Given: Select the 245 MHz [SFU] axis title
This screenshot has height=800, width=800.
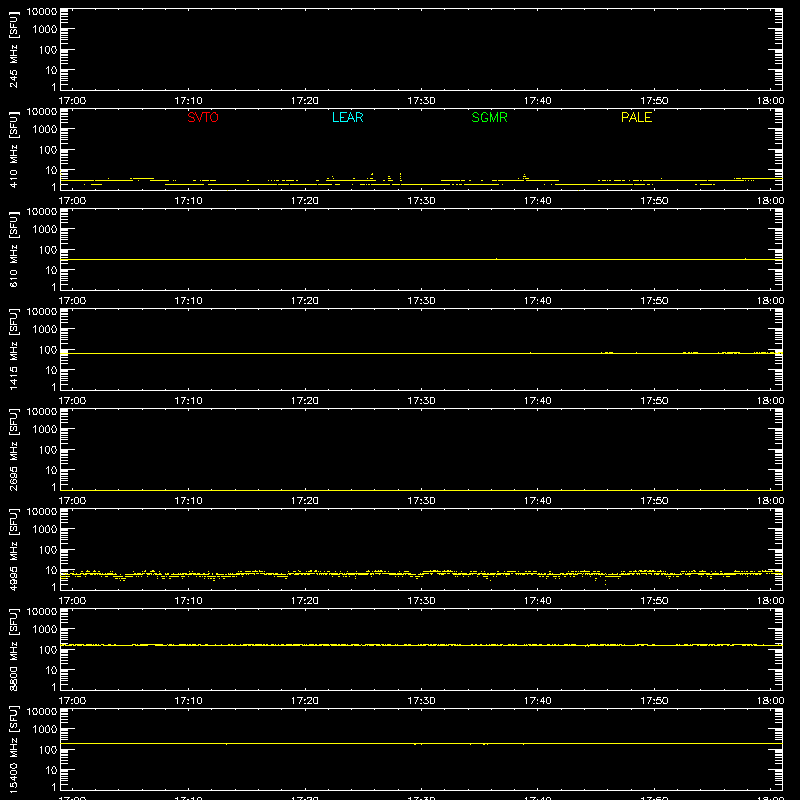Looking at the screenshot, I should click(14, 49).
